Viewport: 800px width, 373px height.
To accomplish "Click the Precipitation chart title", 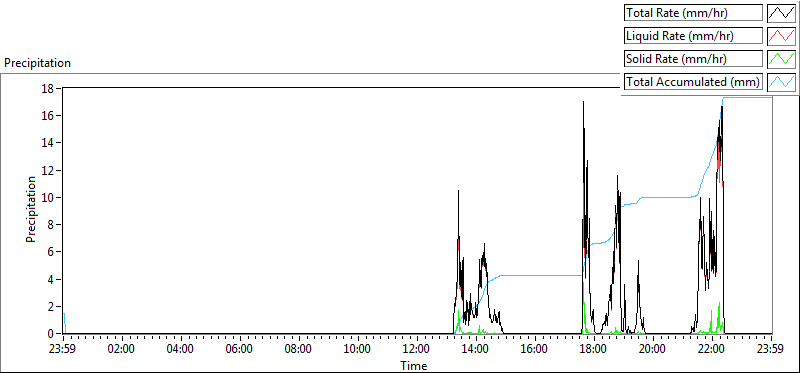I will point(37,63).
